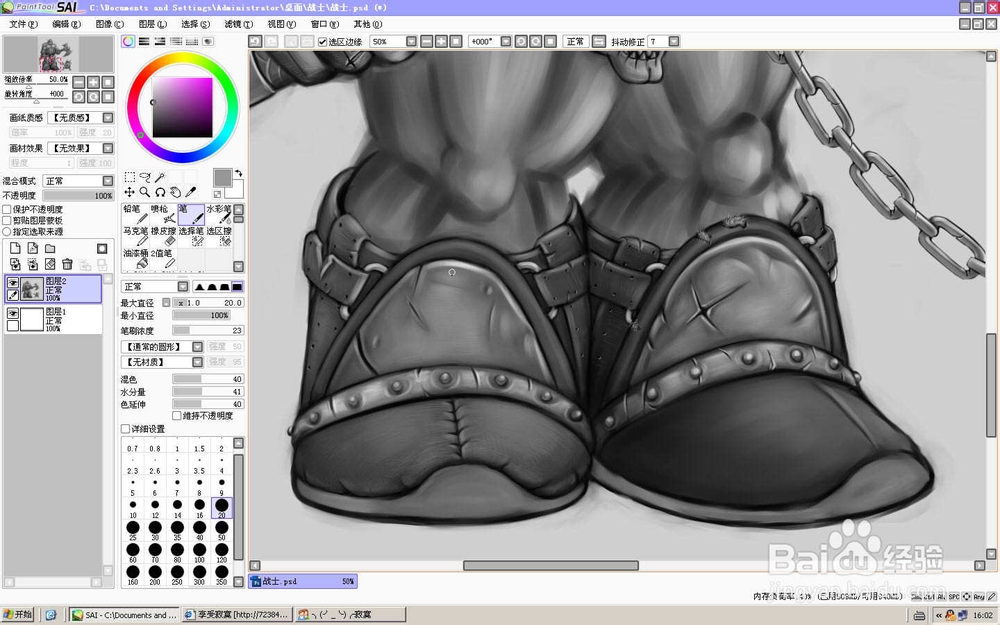This screenshot has width=1000, height=625.
Task: Open the 画材效果 dropdown
Action: 108,148
